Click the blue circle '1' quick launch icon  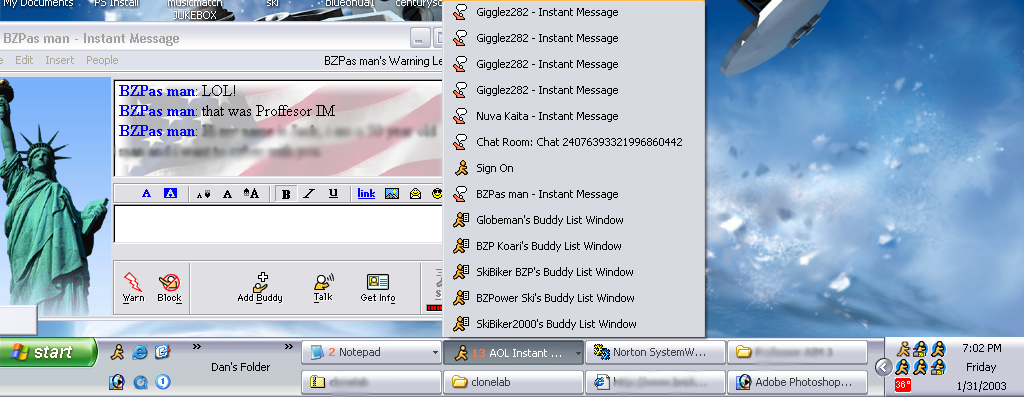tap(163, 381)
